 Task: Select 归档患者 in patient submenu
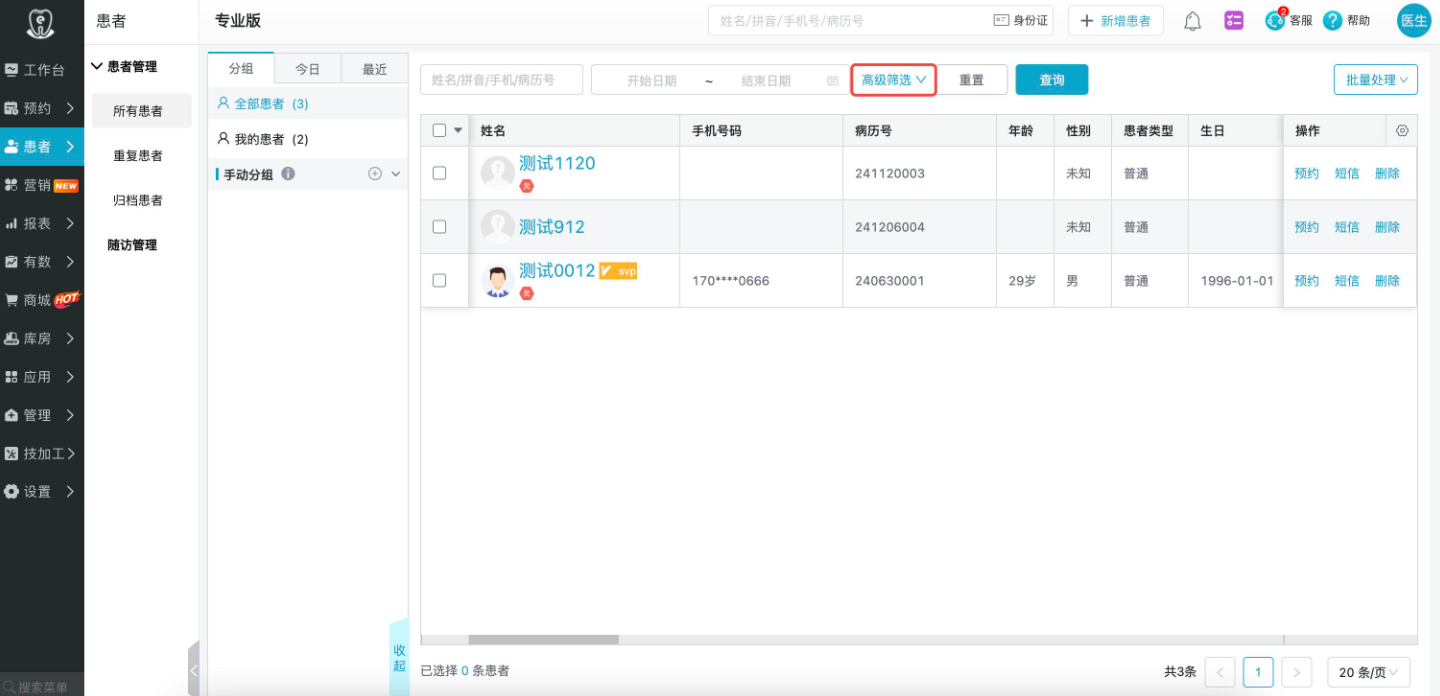[138, 200]
